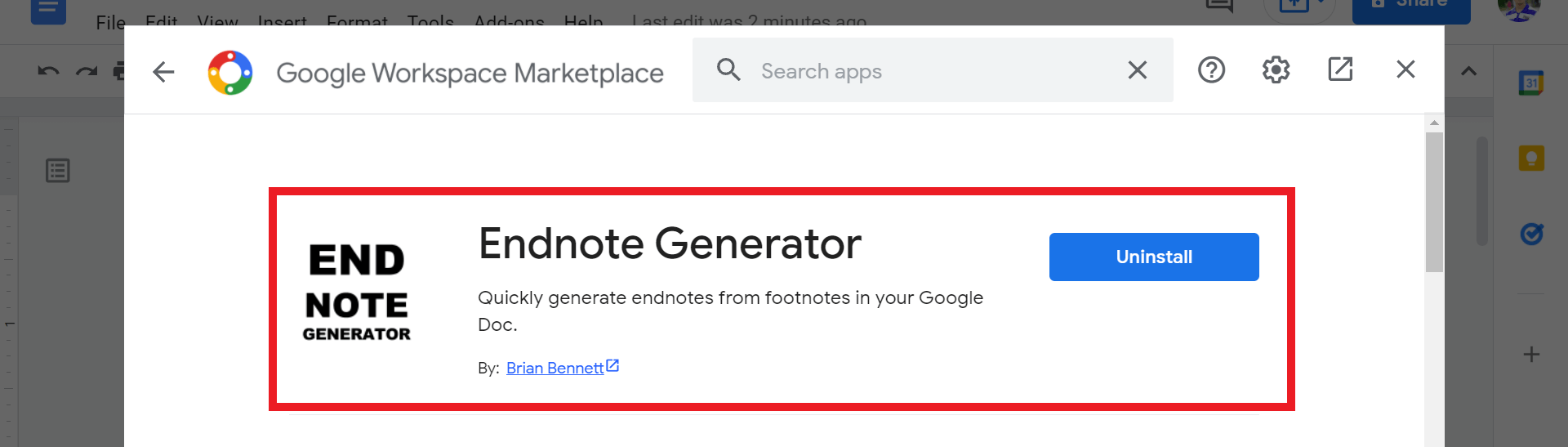Open the comment history icon
The image size is (1568, 447).
pyautogui.click(x=1219, y=6)
